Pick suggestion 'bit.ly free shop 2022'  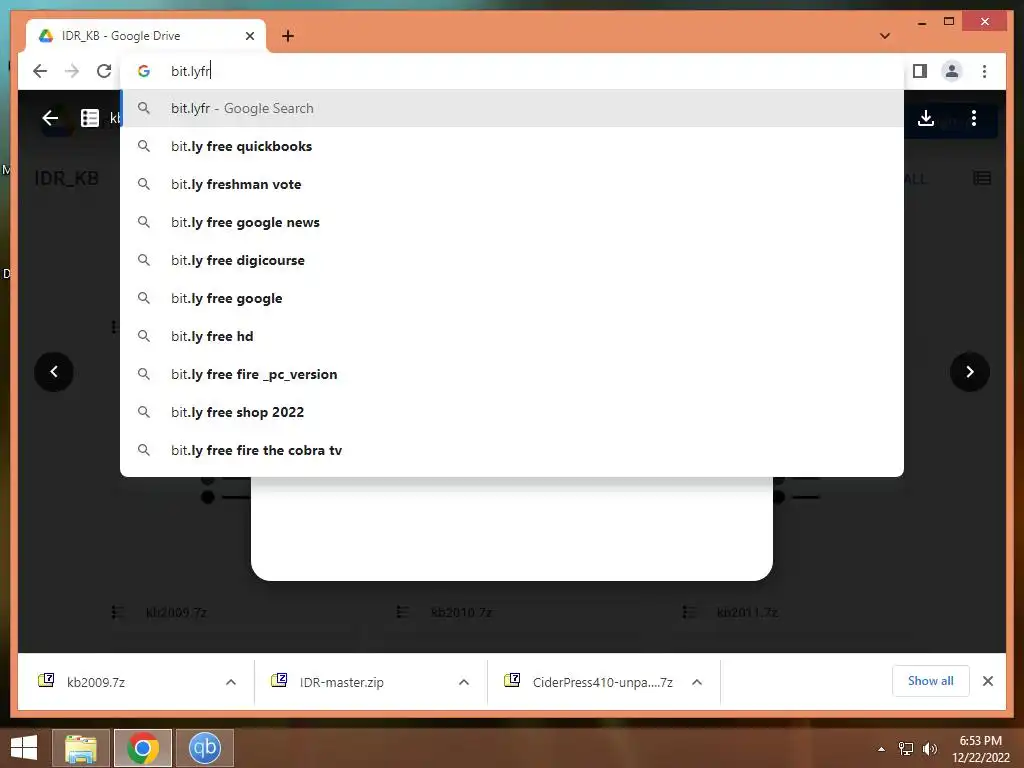(512, 412)
